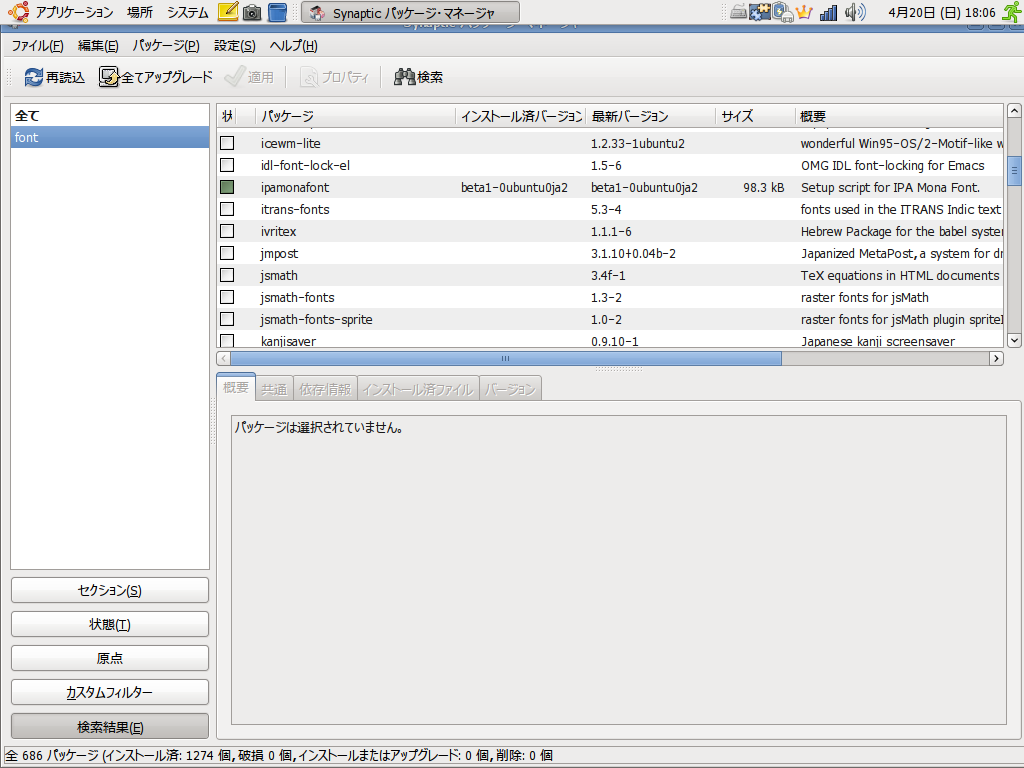Open the パッケージ(P) menu
1024x768 pixels.
click(x=166, y=46)
